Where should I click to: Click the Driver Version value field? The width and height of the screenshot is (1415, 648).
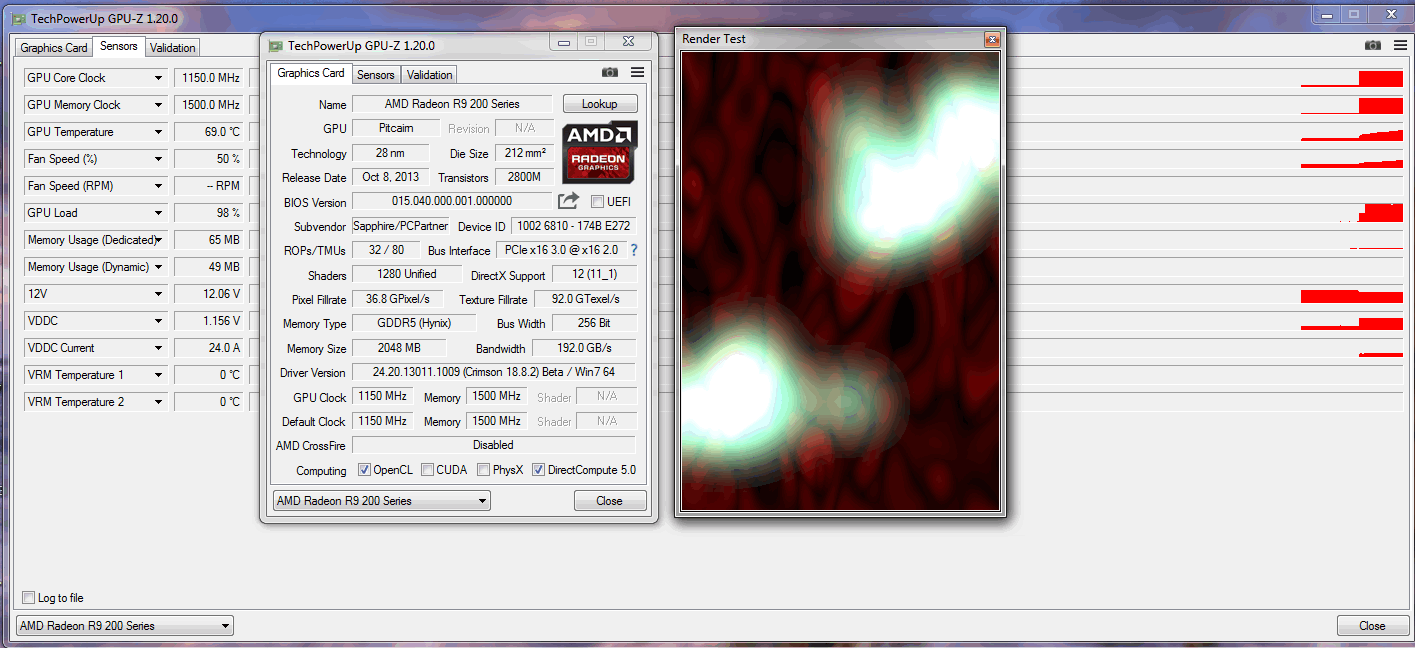(x=494, y=372)
